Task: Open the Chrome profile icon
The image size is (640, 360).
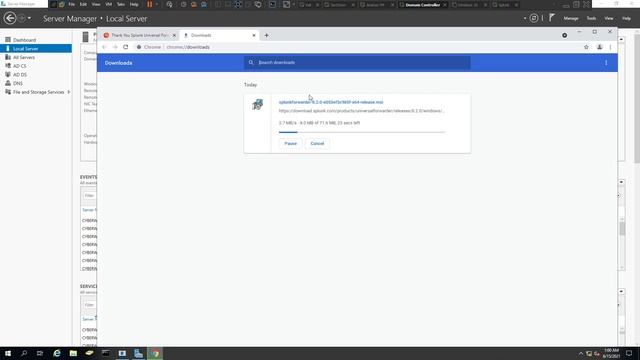Action: tap(600, 47)
